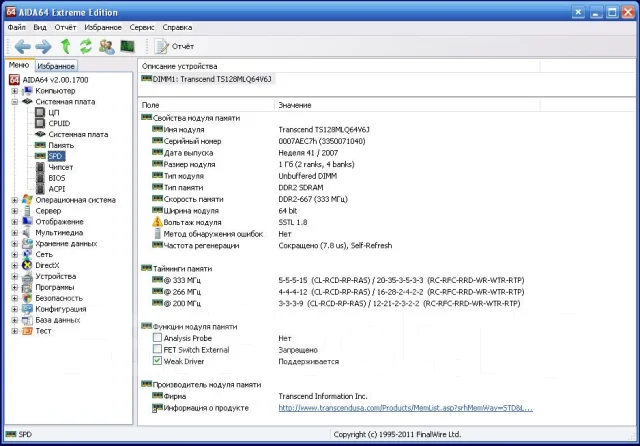Refresh using the green circular arrows icon
The image size is (640, 446).
pyautogui.click(x=86, y=46)
